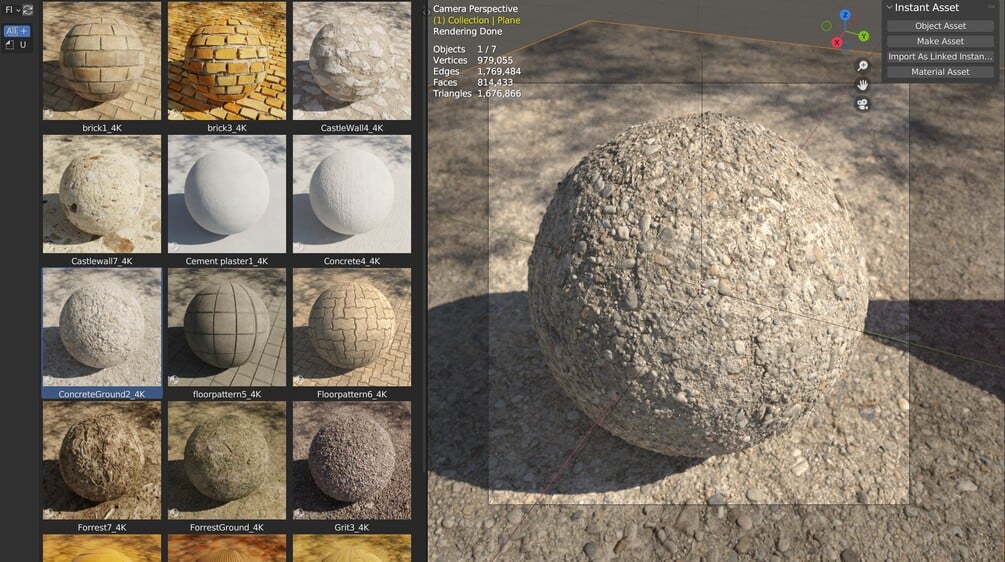
Task: Activate the pan hand tool
Action: coord(863,85)
